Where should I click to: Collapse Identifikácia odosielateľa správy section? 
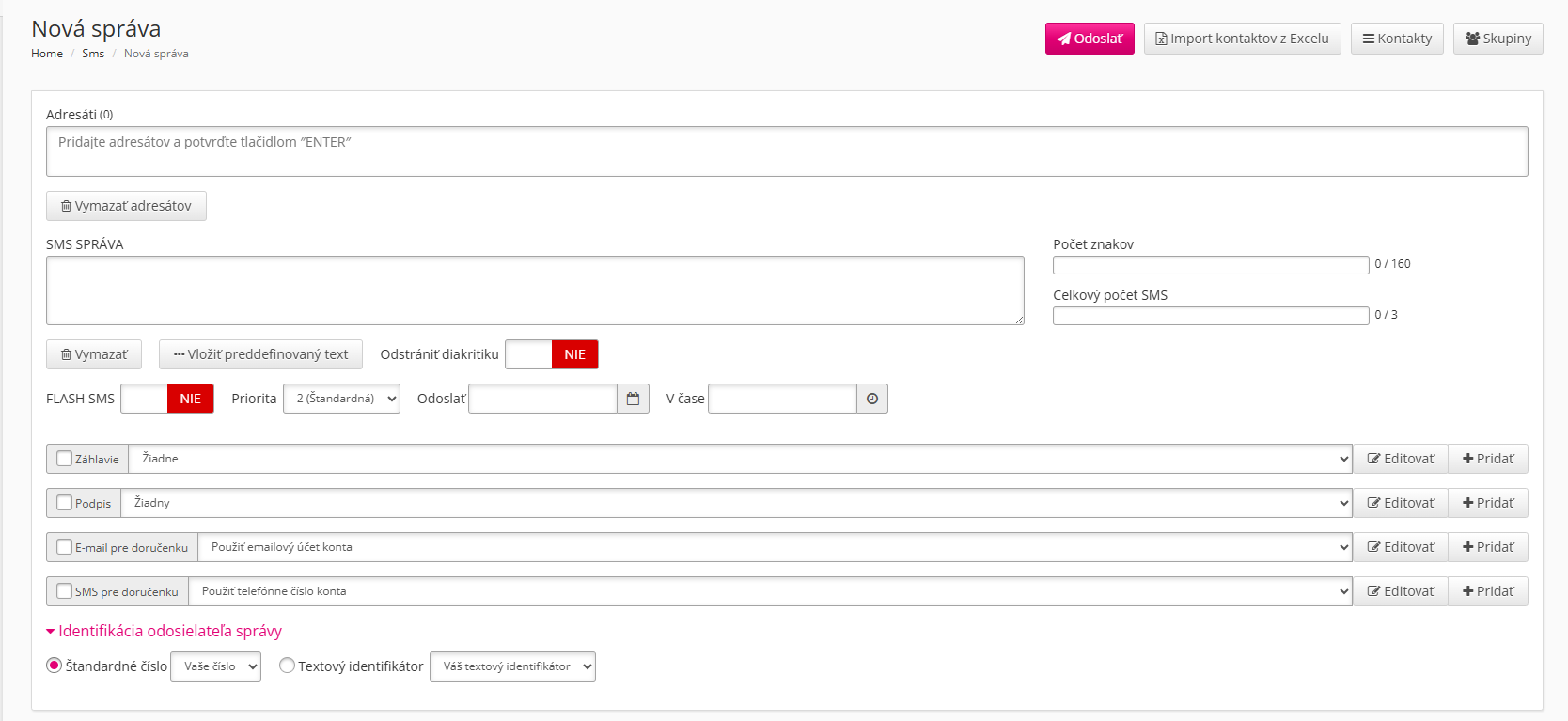164,631
